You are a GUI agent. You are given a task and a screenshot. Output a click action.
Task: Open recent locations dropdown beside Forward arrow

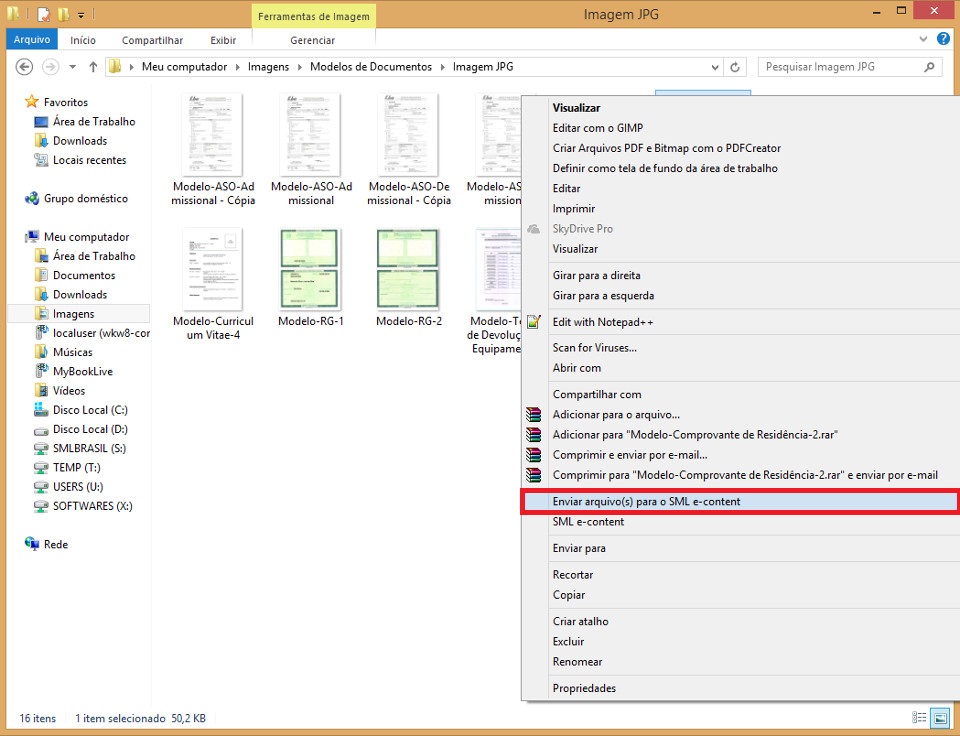pyautogui.click(x=72, y=67)
